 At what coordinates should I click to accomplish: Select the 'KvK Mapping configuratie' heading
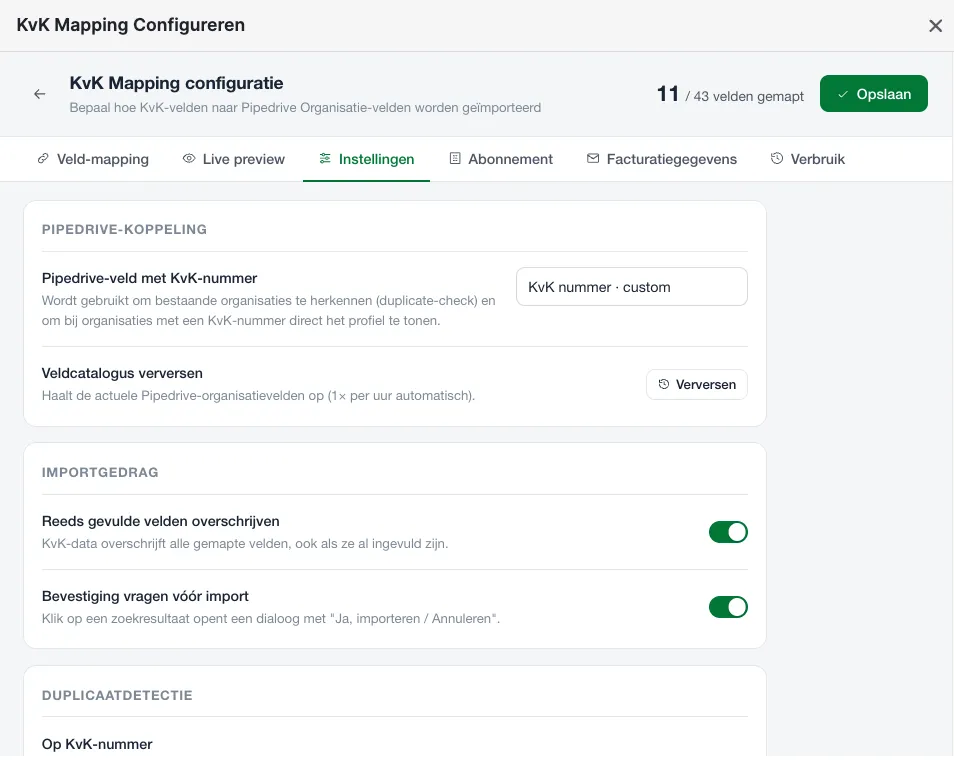(176, 83)
